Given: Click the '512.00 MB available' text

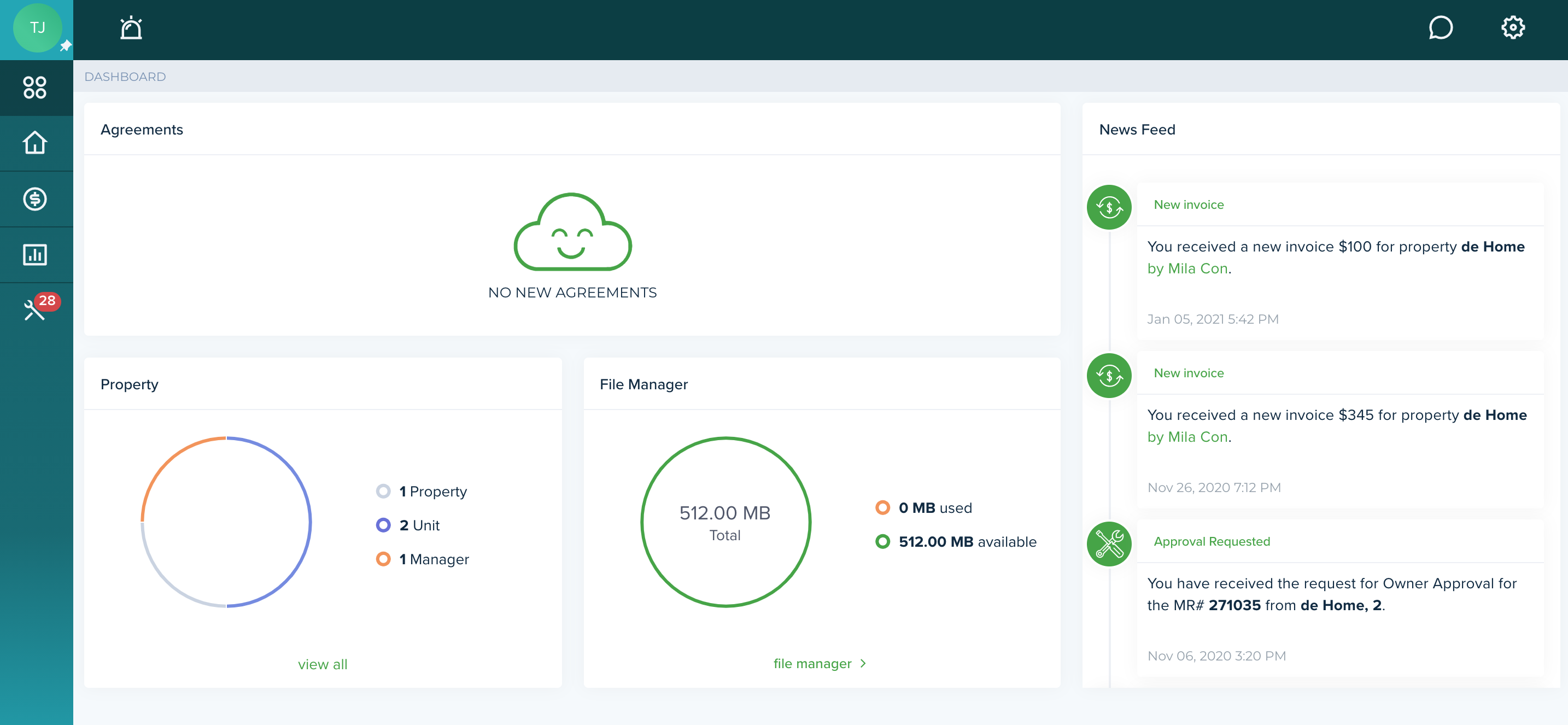Looking at the screenshot, I should 967,542.
